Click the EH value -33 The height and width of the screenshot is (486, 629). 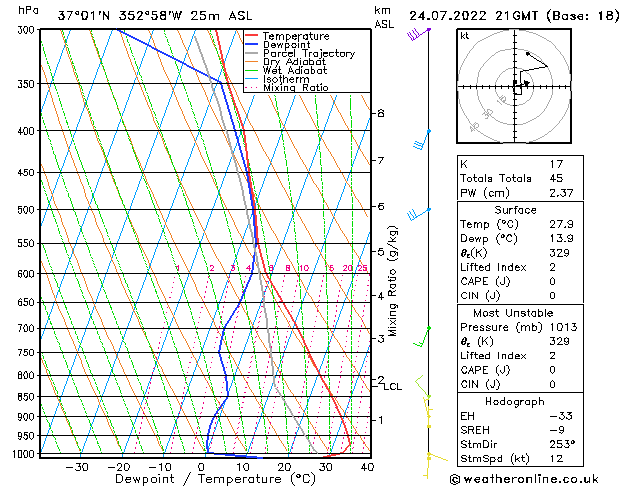point(561,416)
